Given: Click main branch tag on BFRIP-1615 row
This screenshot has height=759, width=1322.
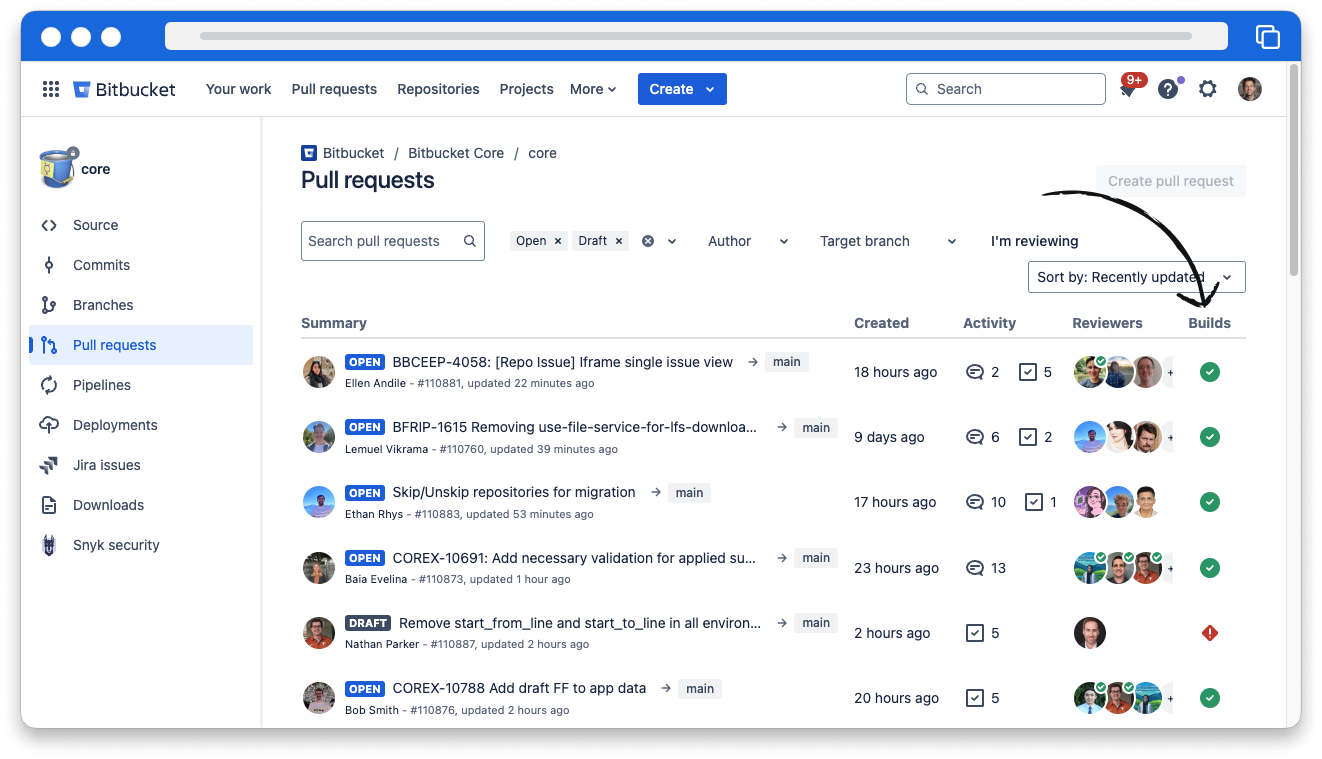Looking at the screenshot, I should pos(816,427).
